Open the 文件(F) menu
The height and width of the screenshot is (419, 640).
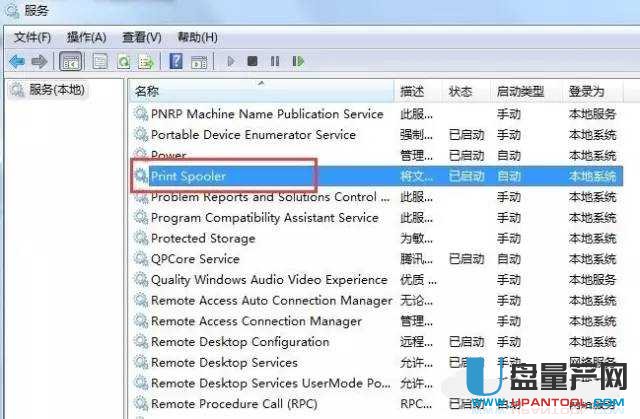pos(33,38)
